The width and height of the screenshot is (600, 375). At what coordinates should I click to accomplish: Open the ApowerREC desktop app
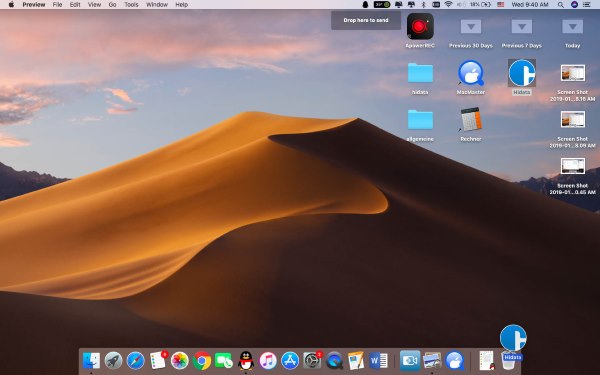coord(420,26)
